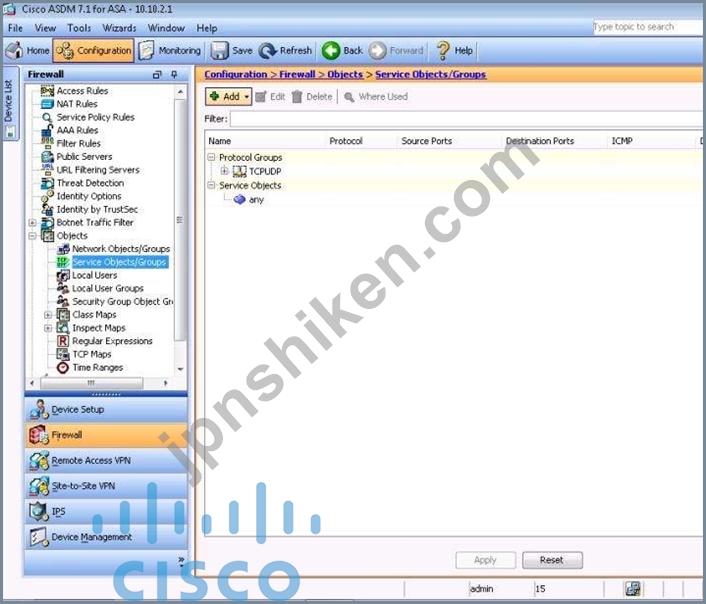Open the Device List side tab
Image resolution: width=706 pixels, height=604 pixels.
pyautogui.click(x=10, y=104)
